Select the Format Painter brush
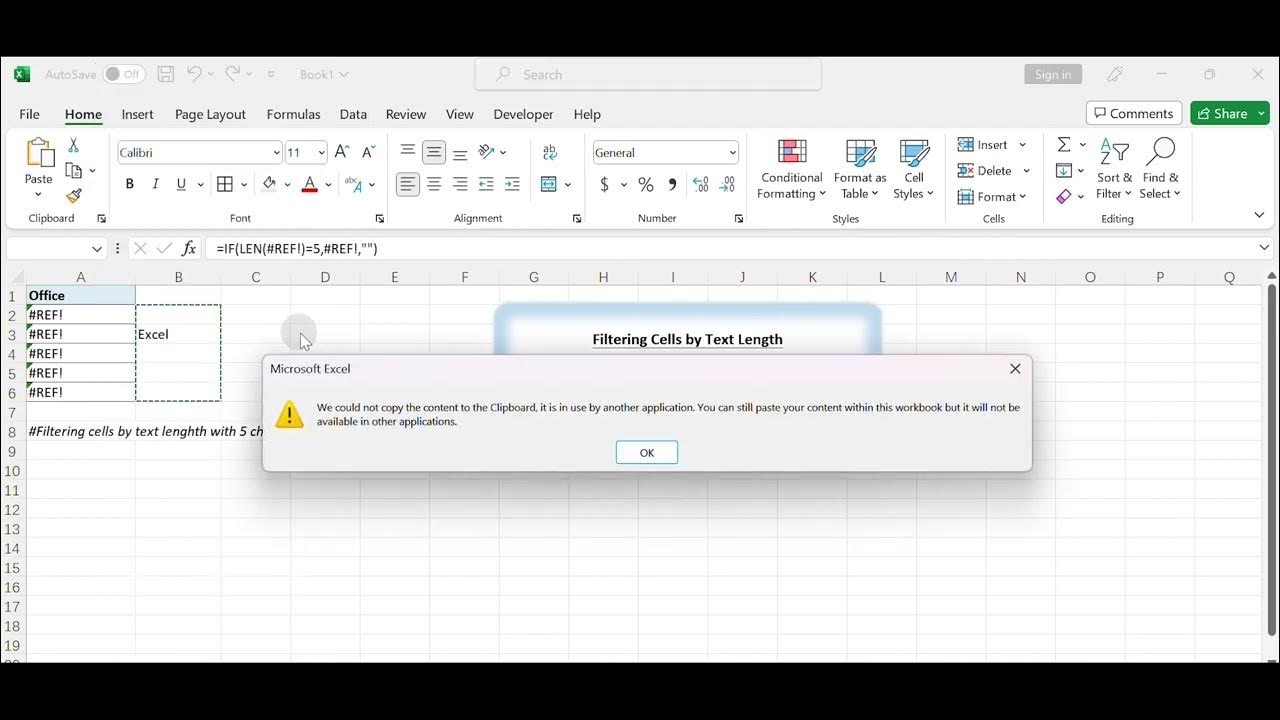This screenshot has width=1280, height=720. click(73, 196)
